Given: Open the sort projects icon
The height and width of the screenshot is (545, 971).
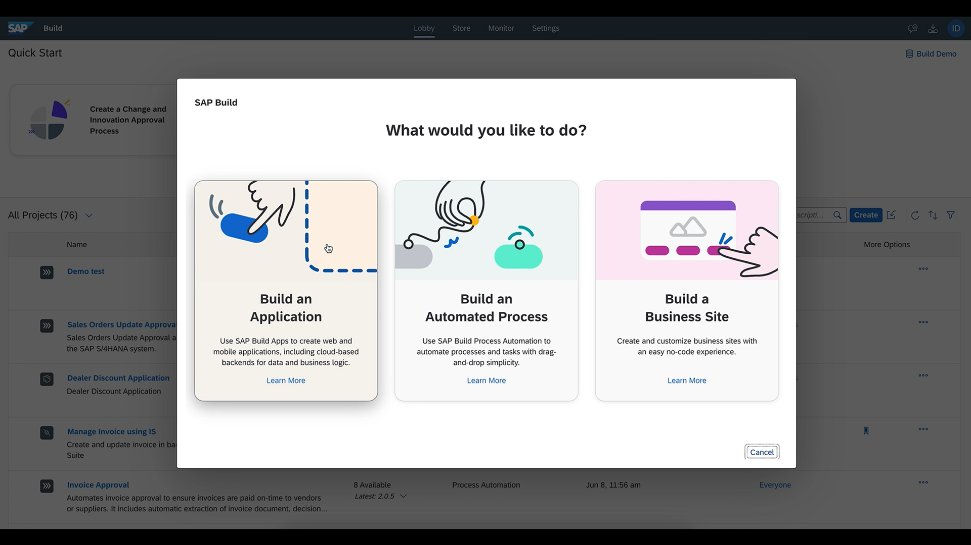Looking at the screenshot, I should point(933,215).
